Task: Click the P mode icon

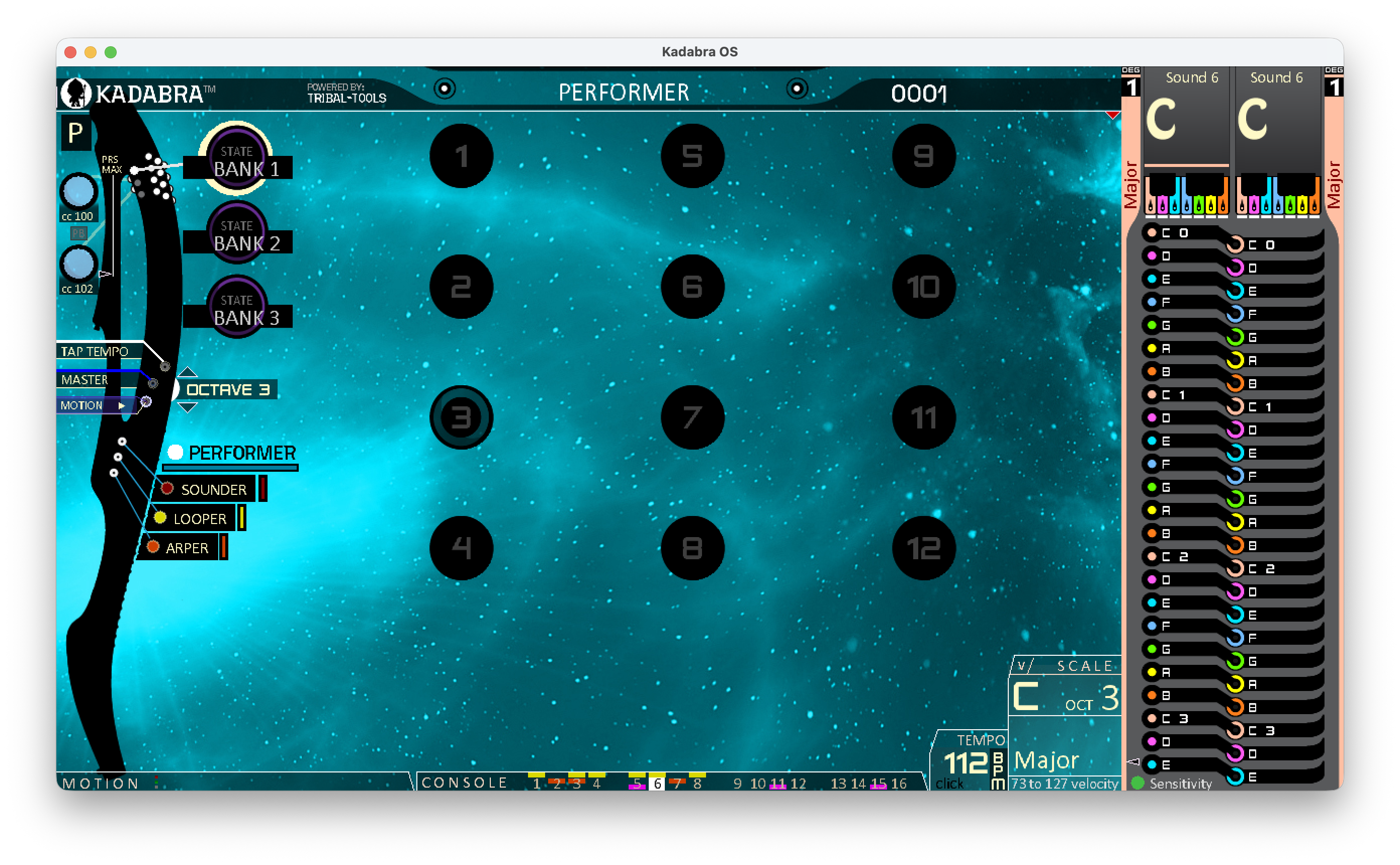Action: (75, 133)
